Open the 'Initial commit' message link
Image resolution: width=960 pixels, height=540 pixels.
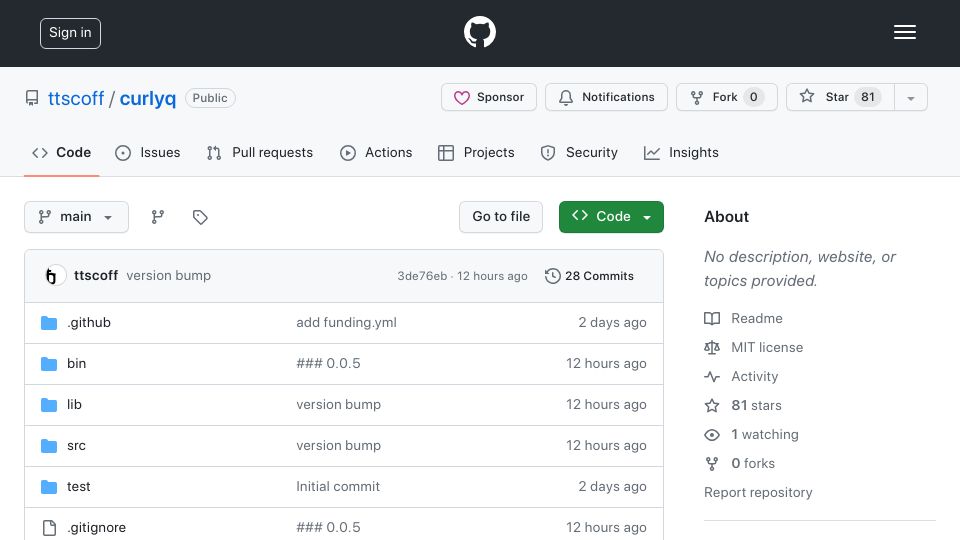(338, 487)
